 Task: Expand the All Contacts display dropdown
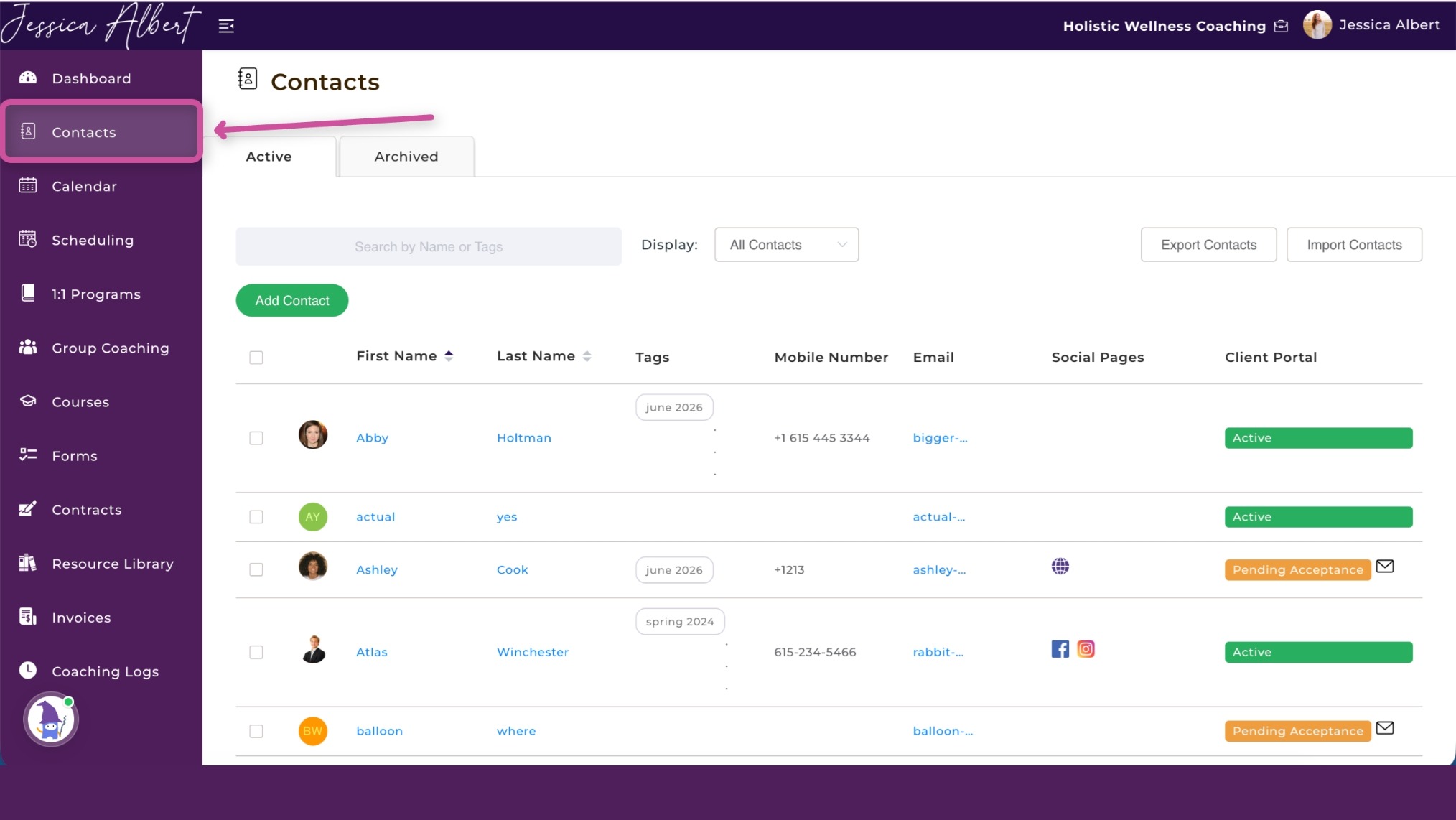pyautogui.click(x=786, y=245)
